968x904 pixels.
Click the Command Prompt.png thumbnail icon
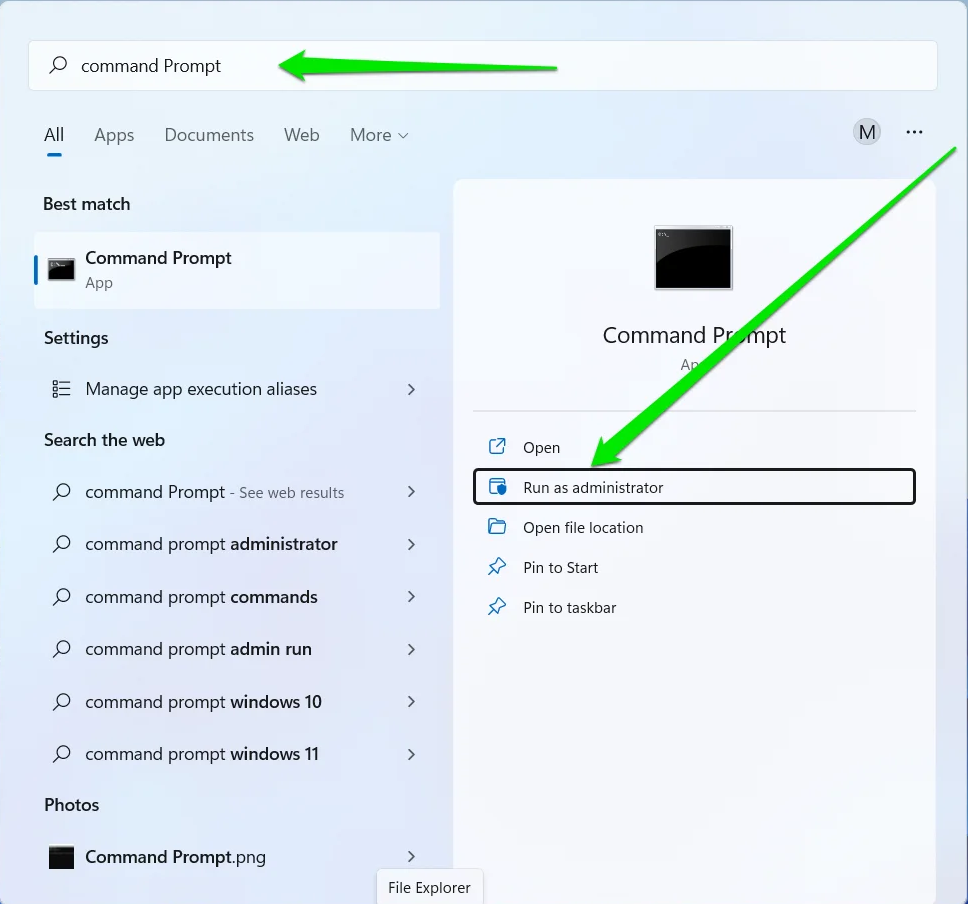tap(61, 857)
